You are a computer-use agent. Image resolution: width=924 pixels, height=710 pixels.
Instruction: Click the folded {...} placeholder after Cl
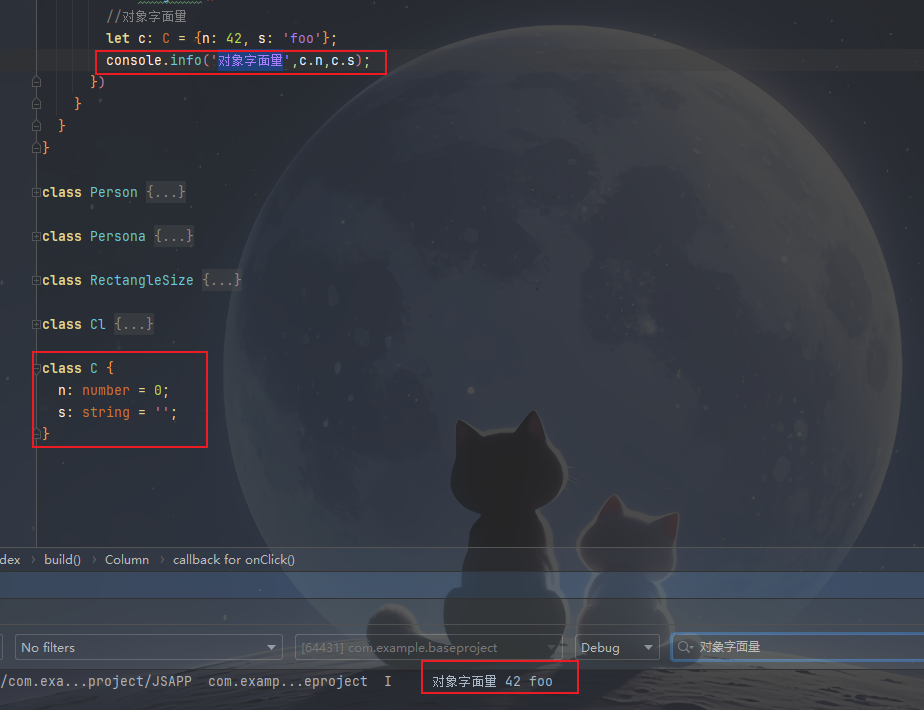(x=134, y=324)
